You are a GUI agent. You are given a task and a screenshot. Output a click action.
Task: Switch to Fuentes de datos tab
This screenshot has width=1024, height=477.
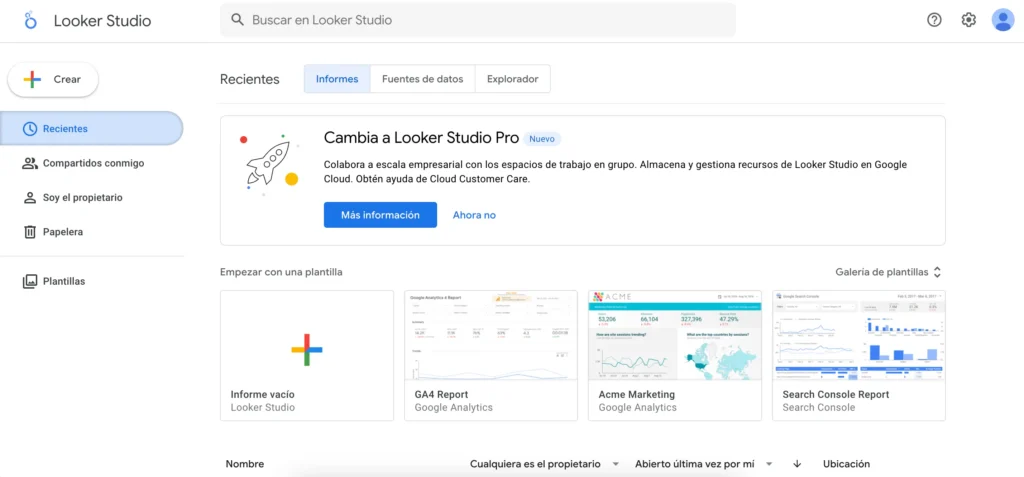tap(422, 79)
